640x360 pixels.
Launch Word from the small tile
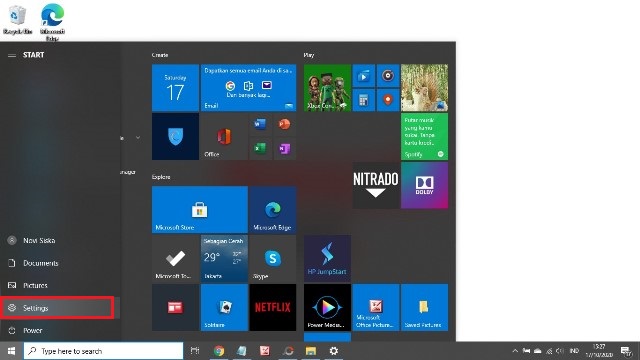click(260, 124)
